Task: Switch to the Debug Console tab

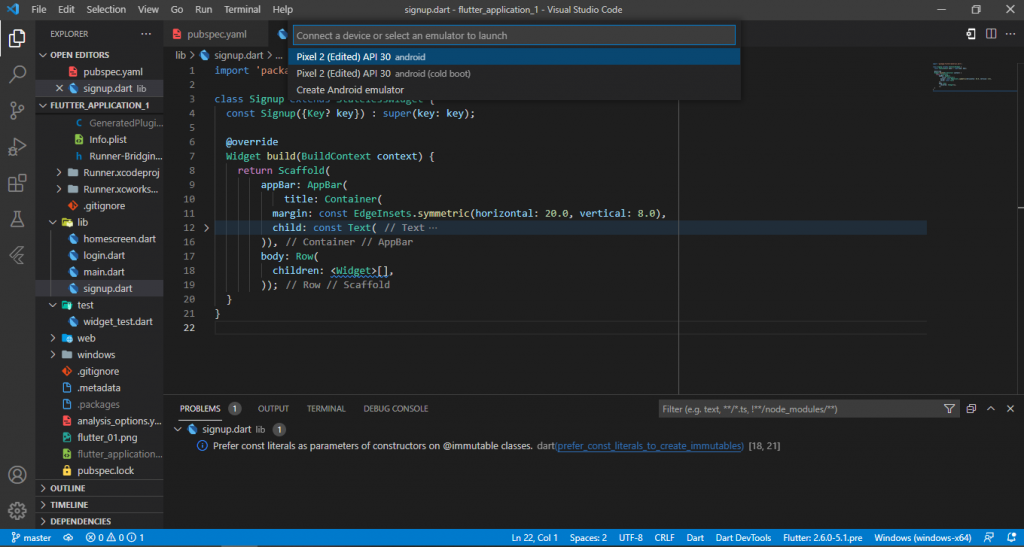Action: pos(396,409)
